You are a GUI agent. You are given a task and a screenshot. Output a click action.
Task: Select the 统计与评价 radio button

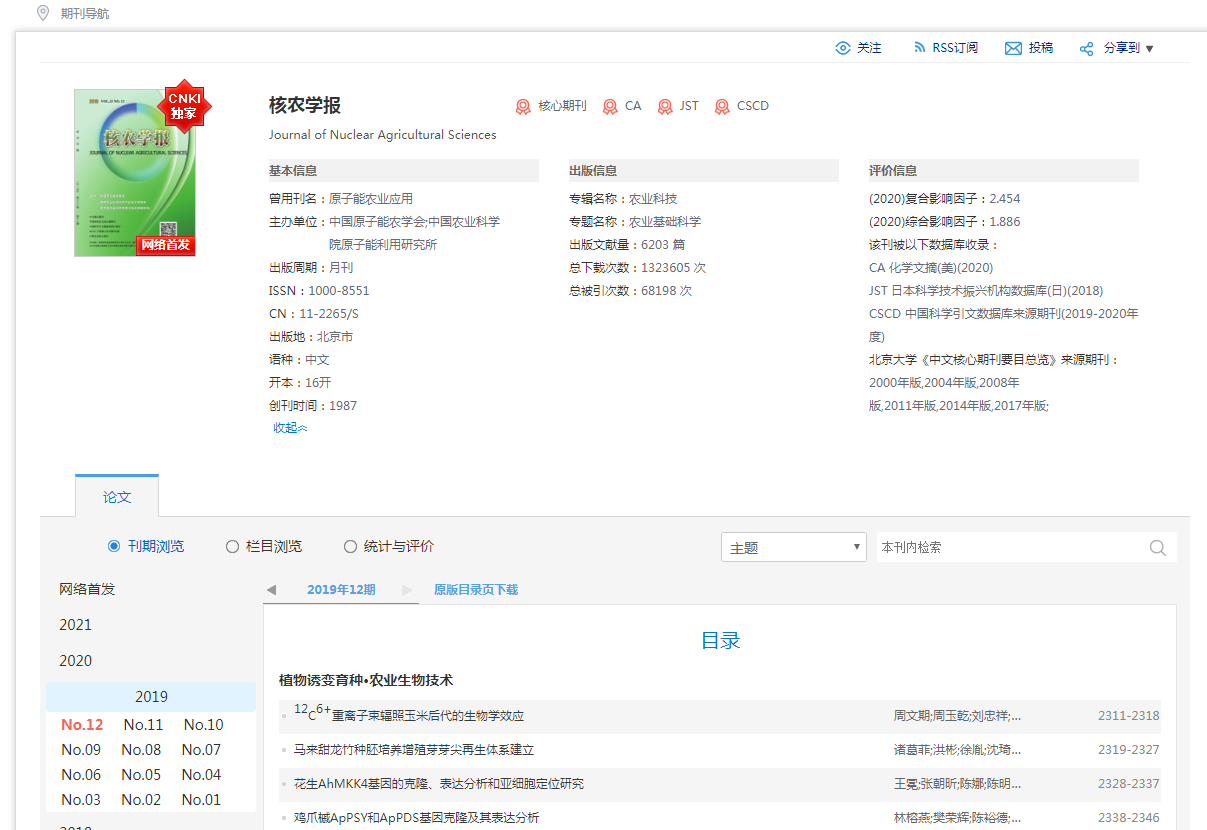350,546
